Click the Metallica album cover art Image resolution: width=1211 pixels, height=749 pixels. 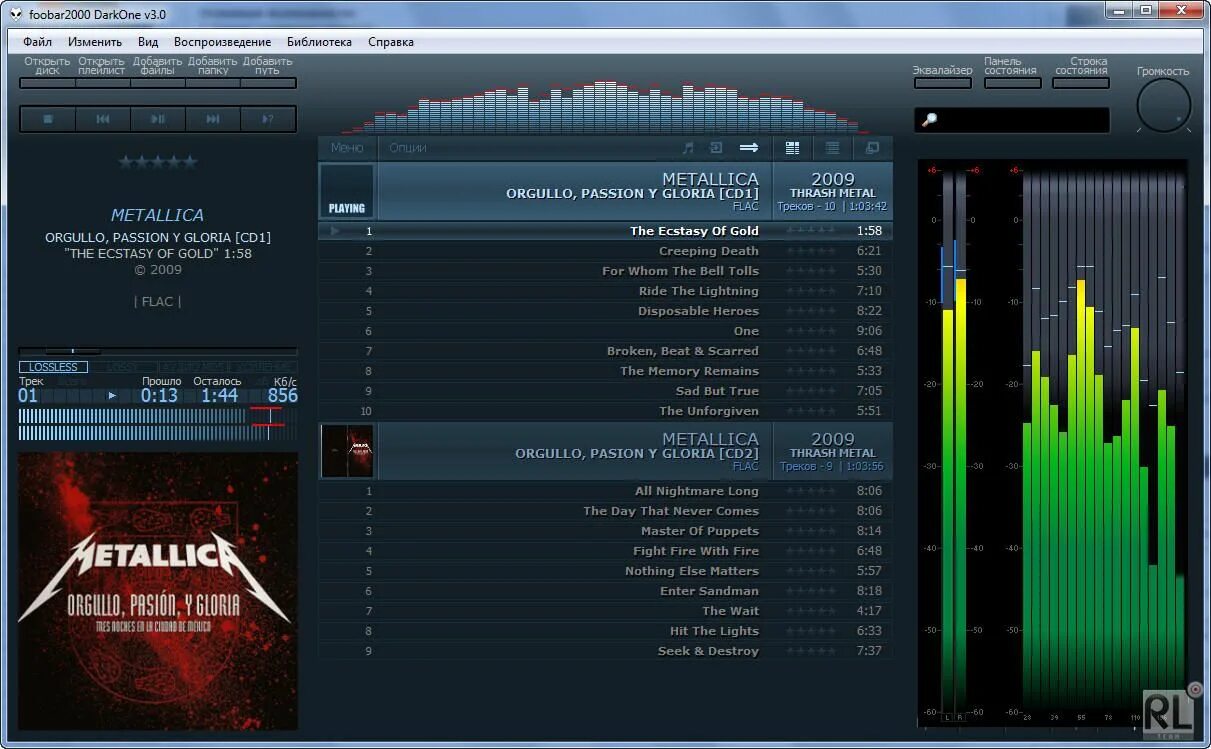[158, 592]
